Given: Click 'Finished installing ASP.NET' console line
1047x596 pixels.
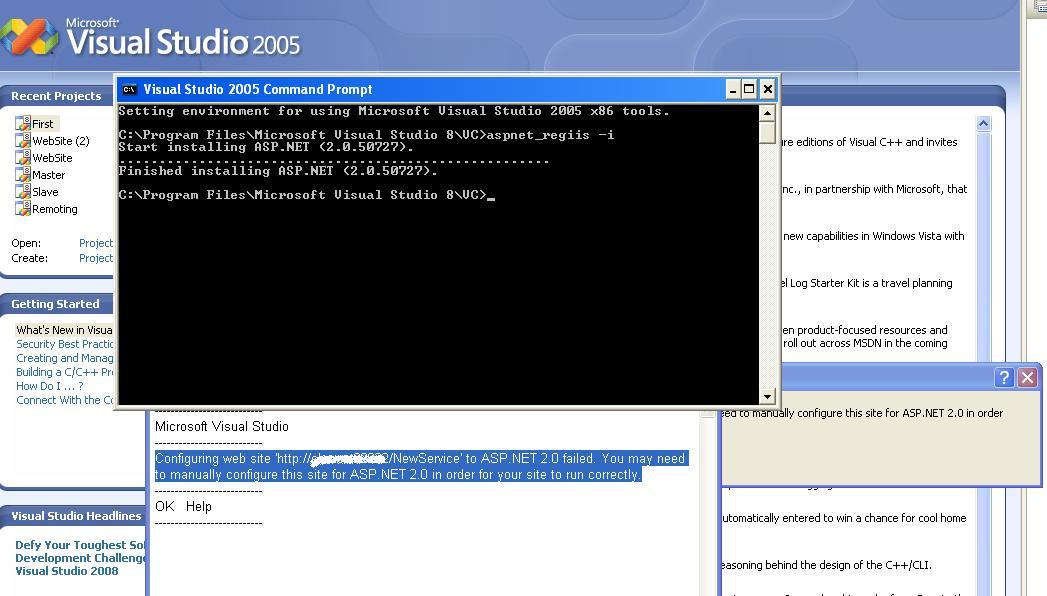Looking at the screenshot, I should point(278,171).
